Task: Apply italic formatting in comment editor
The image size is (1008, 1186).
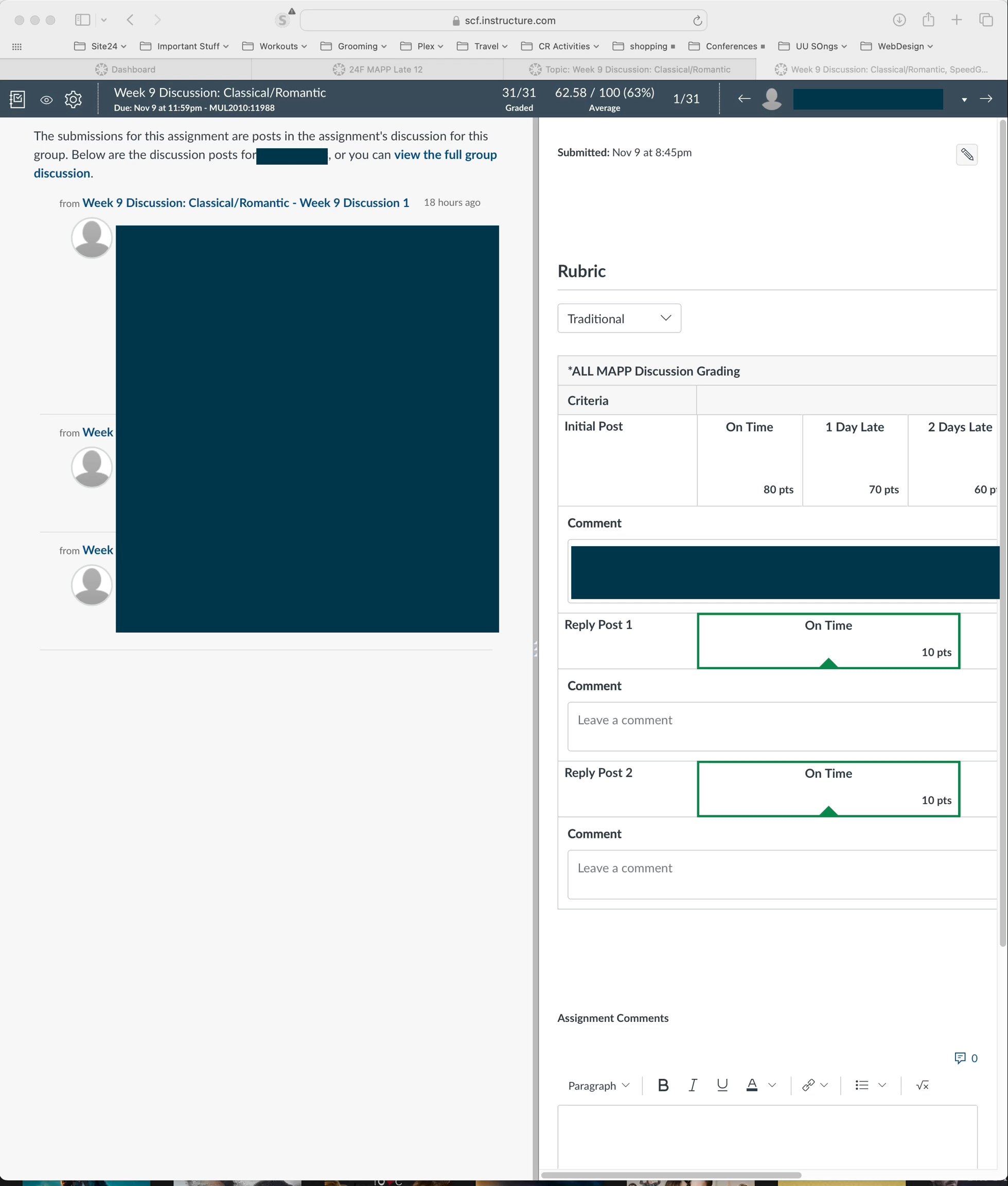Action: 693,1085
